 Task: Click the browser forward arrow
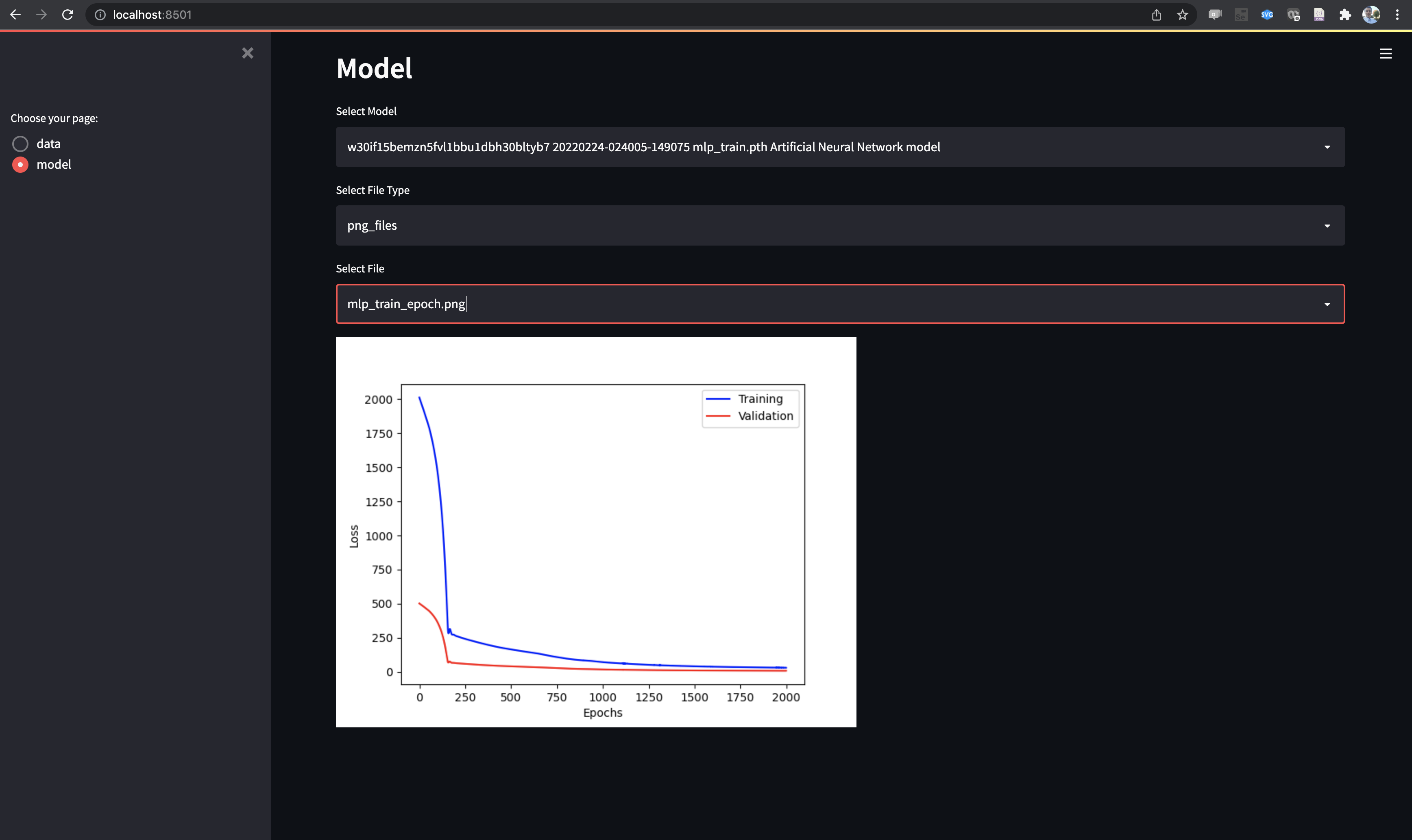pyautogui.click(x=41, y=15)
